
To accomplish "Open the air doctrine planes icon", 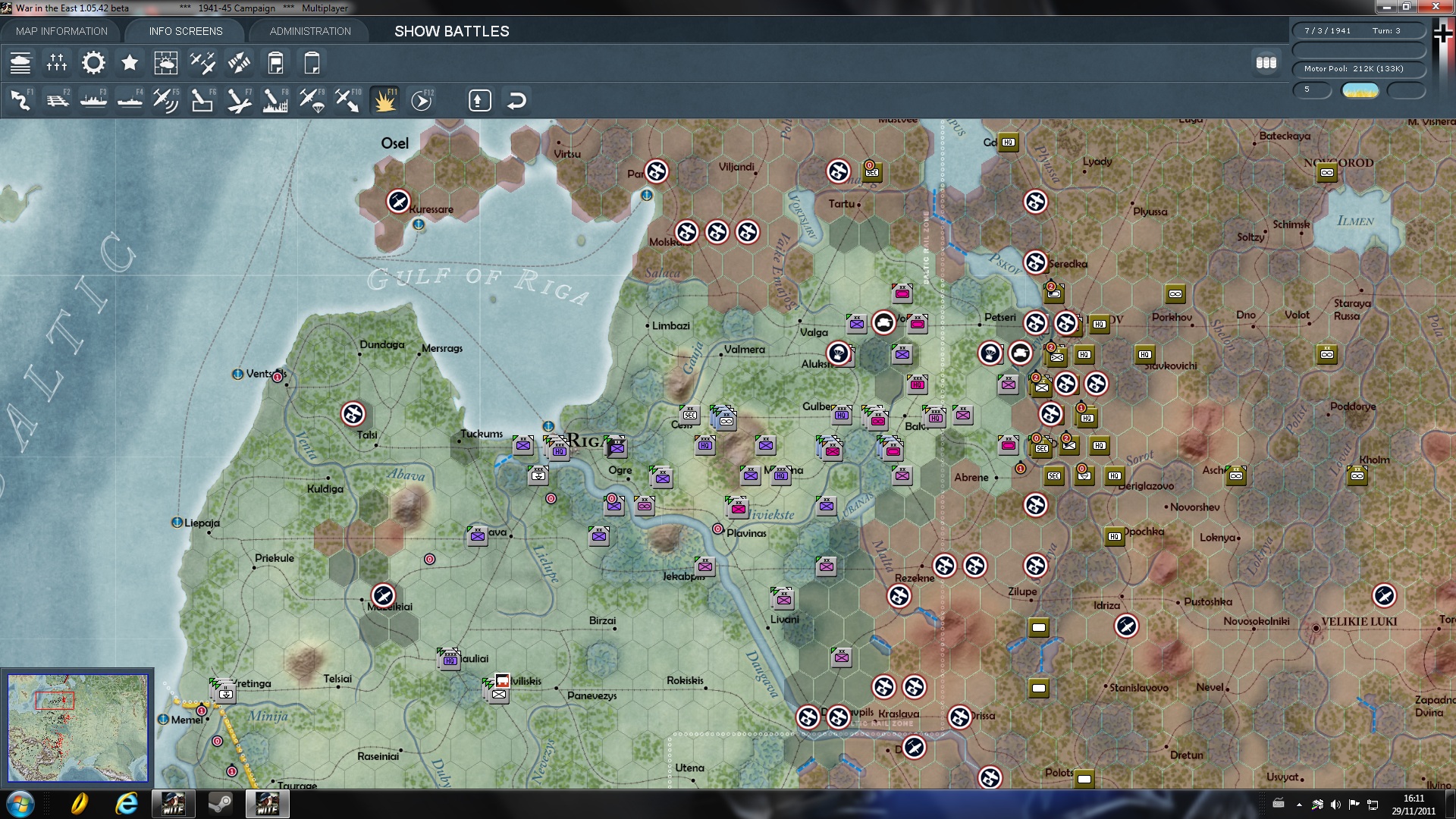I will 202,63.
